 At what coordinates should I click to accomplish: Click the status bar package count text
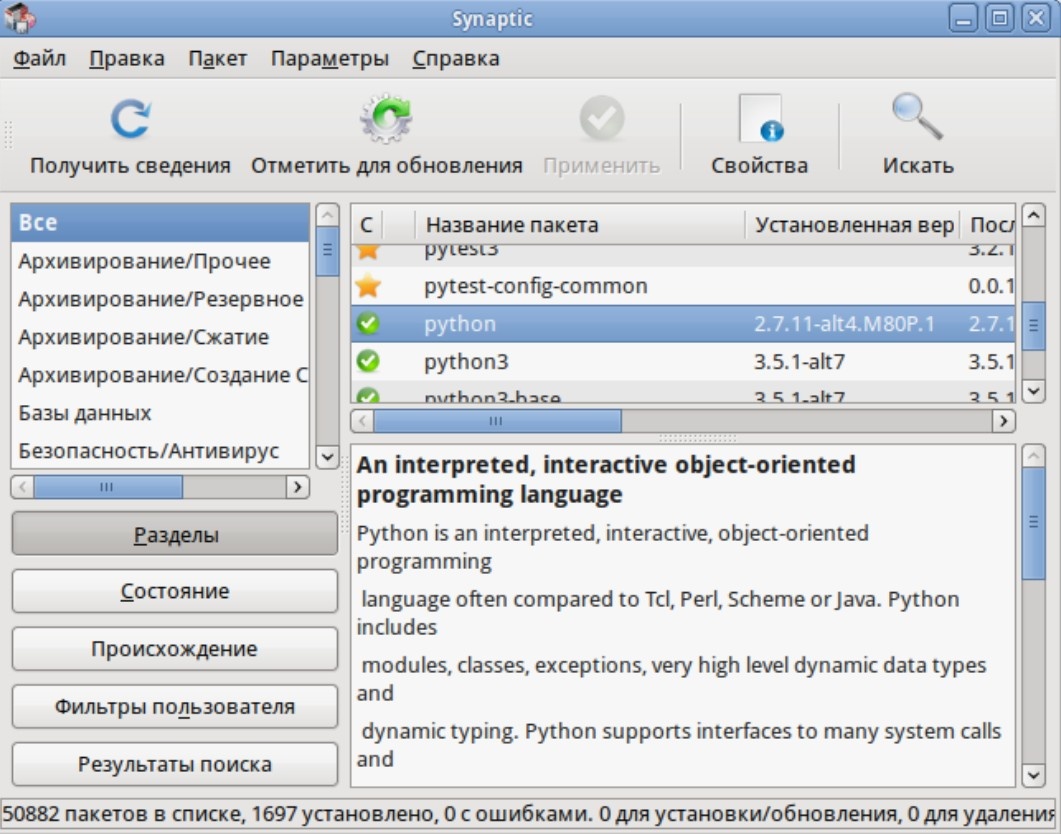[x=123, y=813]
